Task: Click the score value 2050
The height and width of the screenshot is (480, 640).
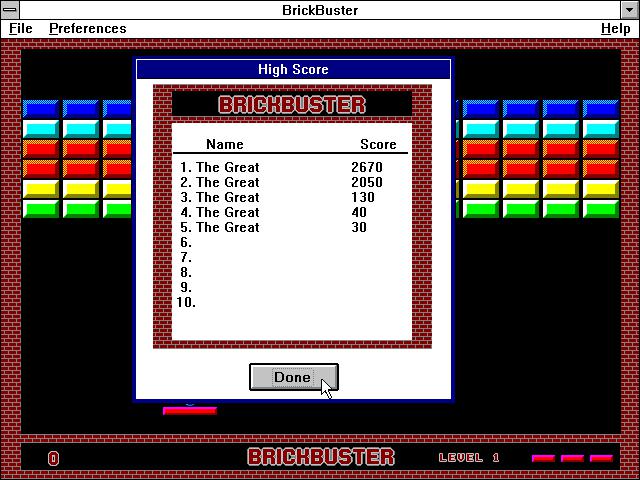Action: (367, 182)
